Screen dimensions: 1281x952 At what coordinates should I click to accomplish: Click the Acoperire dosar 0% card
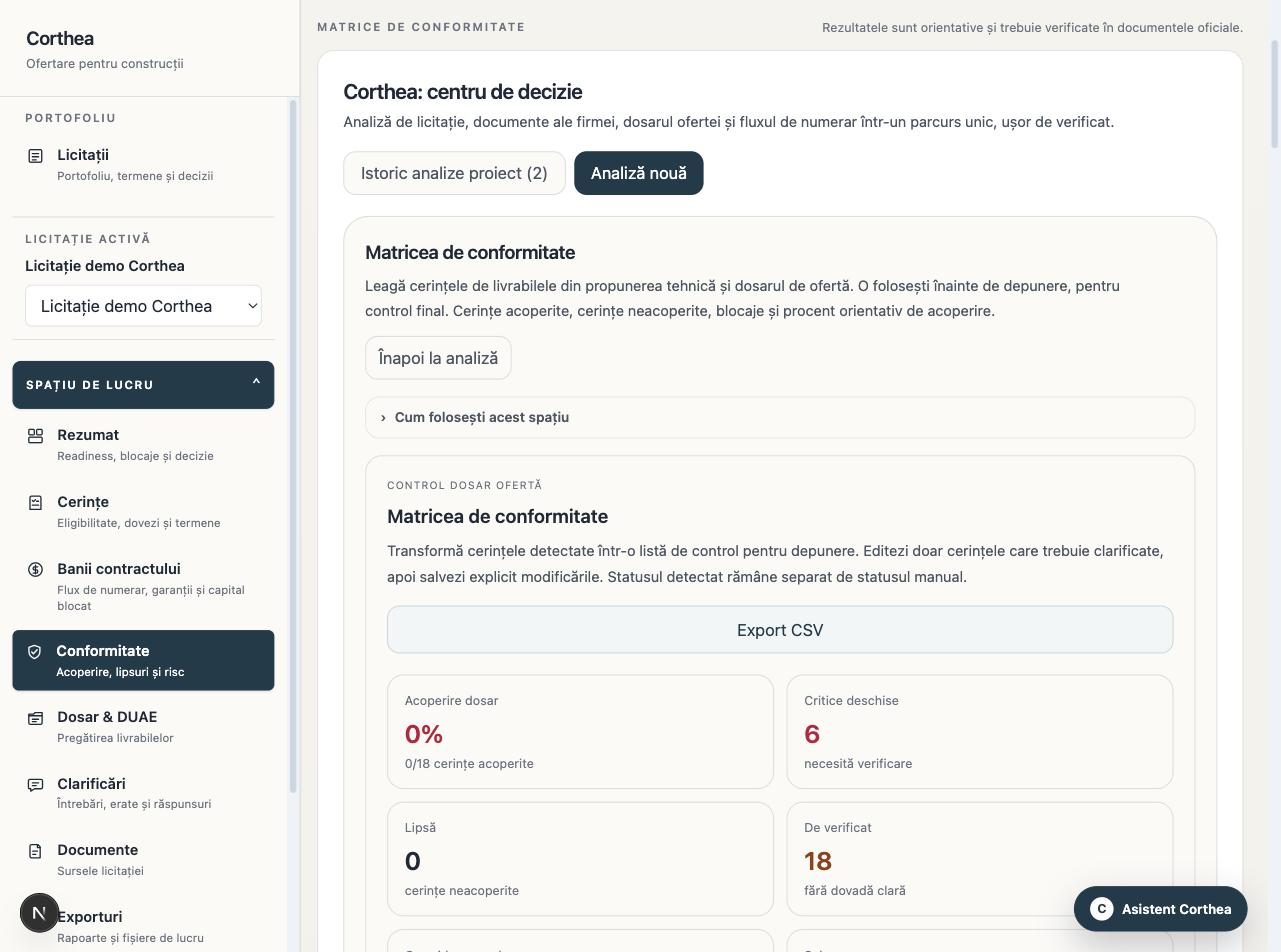580,732
